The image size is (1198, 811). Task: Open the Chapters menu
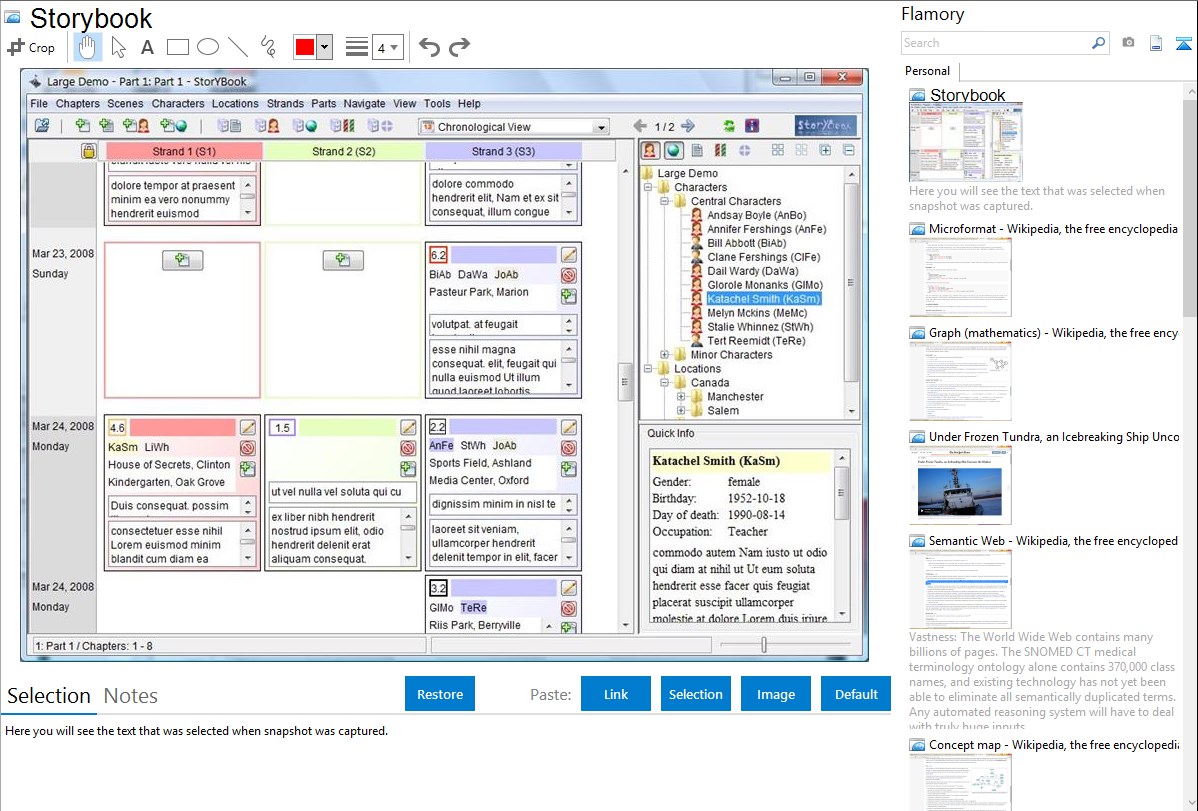(77, 103)
